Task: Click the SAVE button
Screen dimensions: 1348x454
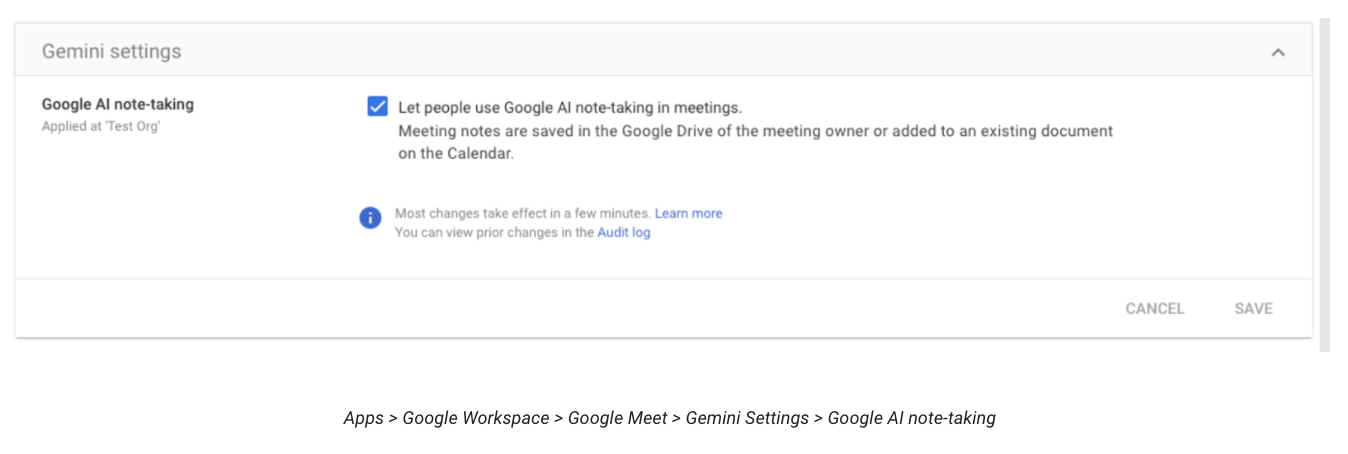Action: [x=1253, y=308]
